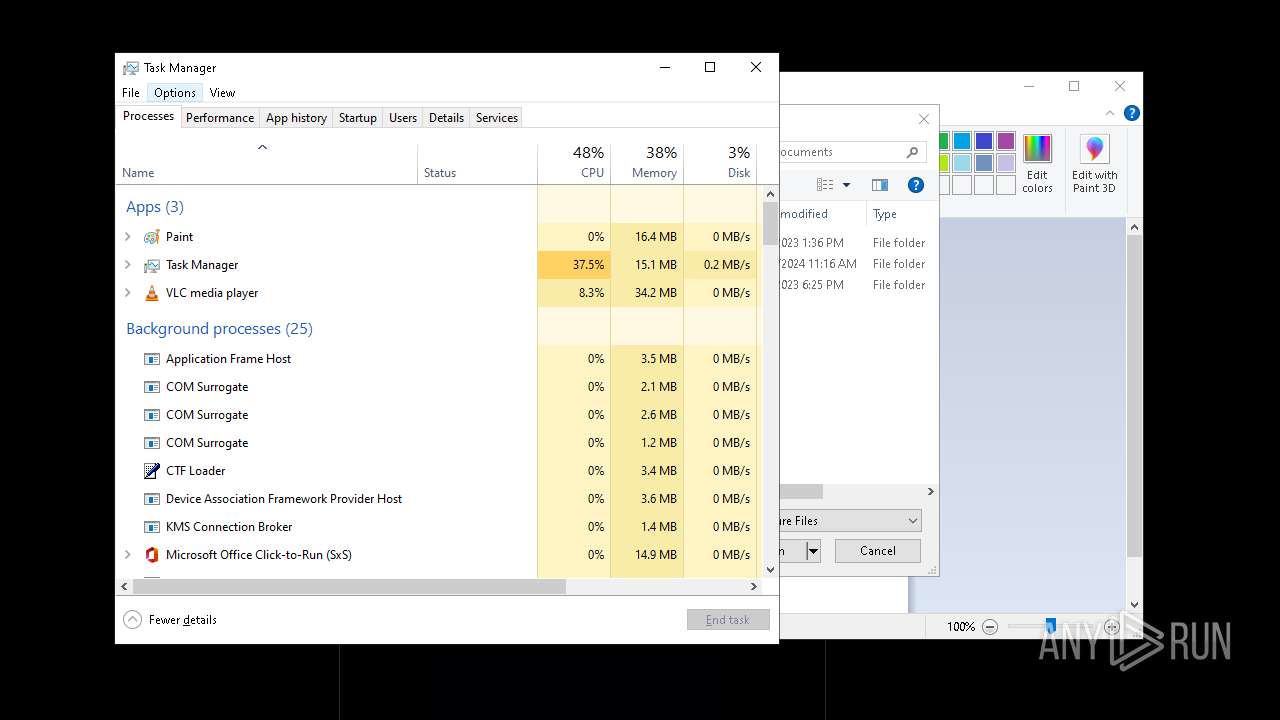Click the Task Manager title bar icon
The width and height of the screenshot is (1280, 720).
pos(131,68)
